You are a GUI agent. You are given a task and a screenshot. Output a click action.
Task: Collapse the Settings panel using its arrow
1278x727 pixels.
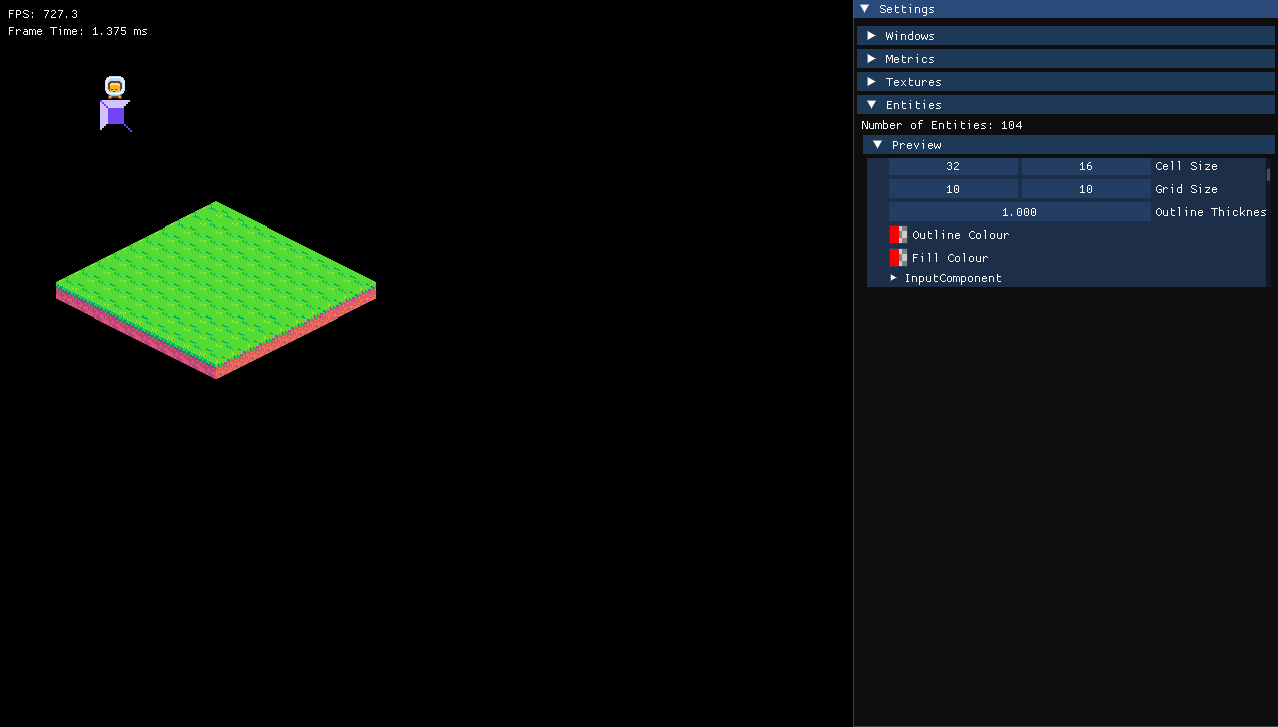[x=865, y=9]
